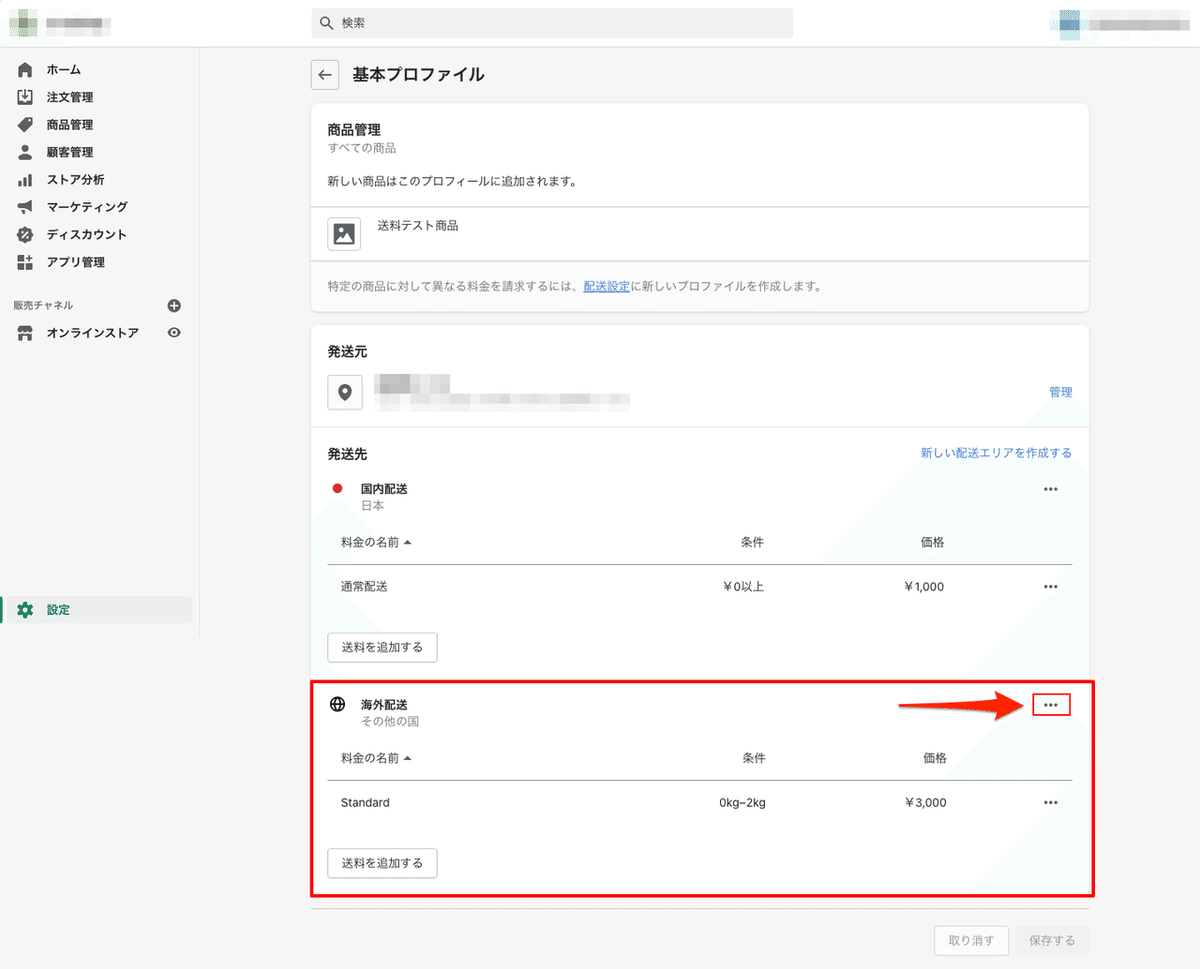The height and width of the screenshot is (969, 1200).
Task: Click the 保存する button
Action: [1052, 940]
